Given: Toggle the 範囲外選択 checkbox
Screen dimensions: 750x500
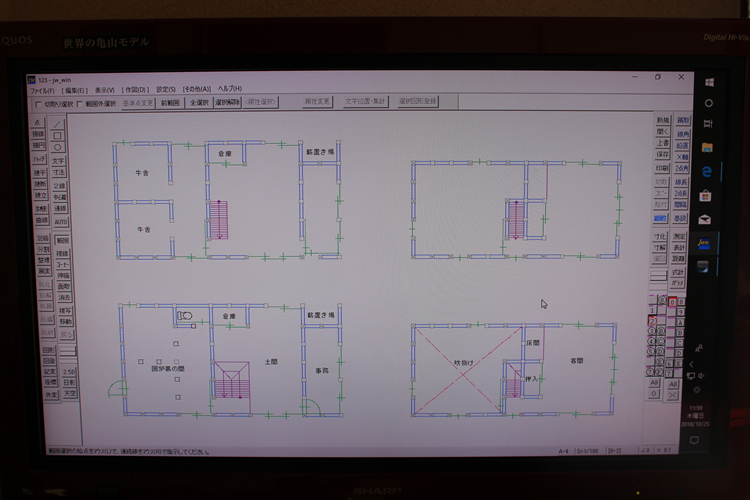Looking at the screenshot, I should pyautogui.click(x=81, y=103).
